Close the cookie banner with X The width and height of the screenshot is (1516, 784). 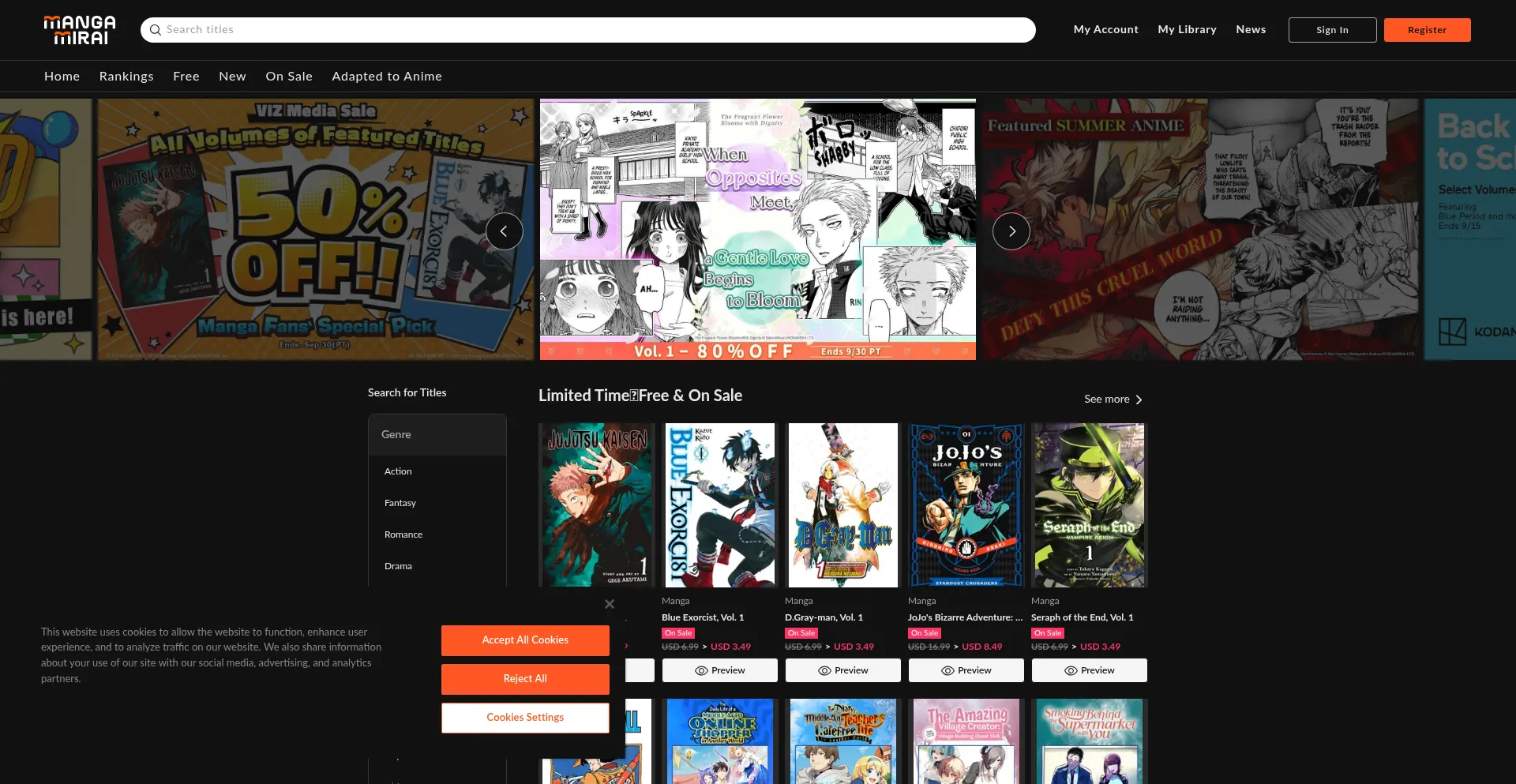[610, 604]
